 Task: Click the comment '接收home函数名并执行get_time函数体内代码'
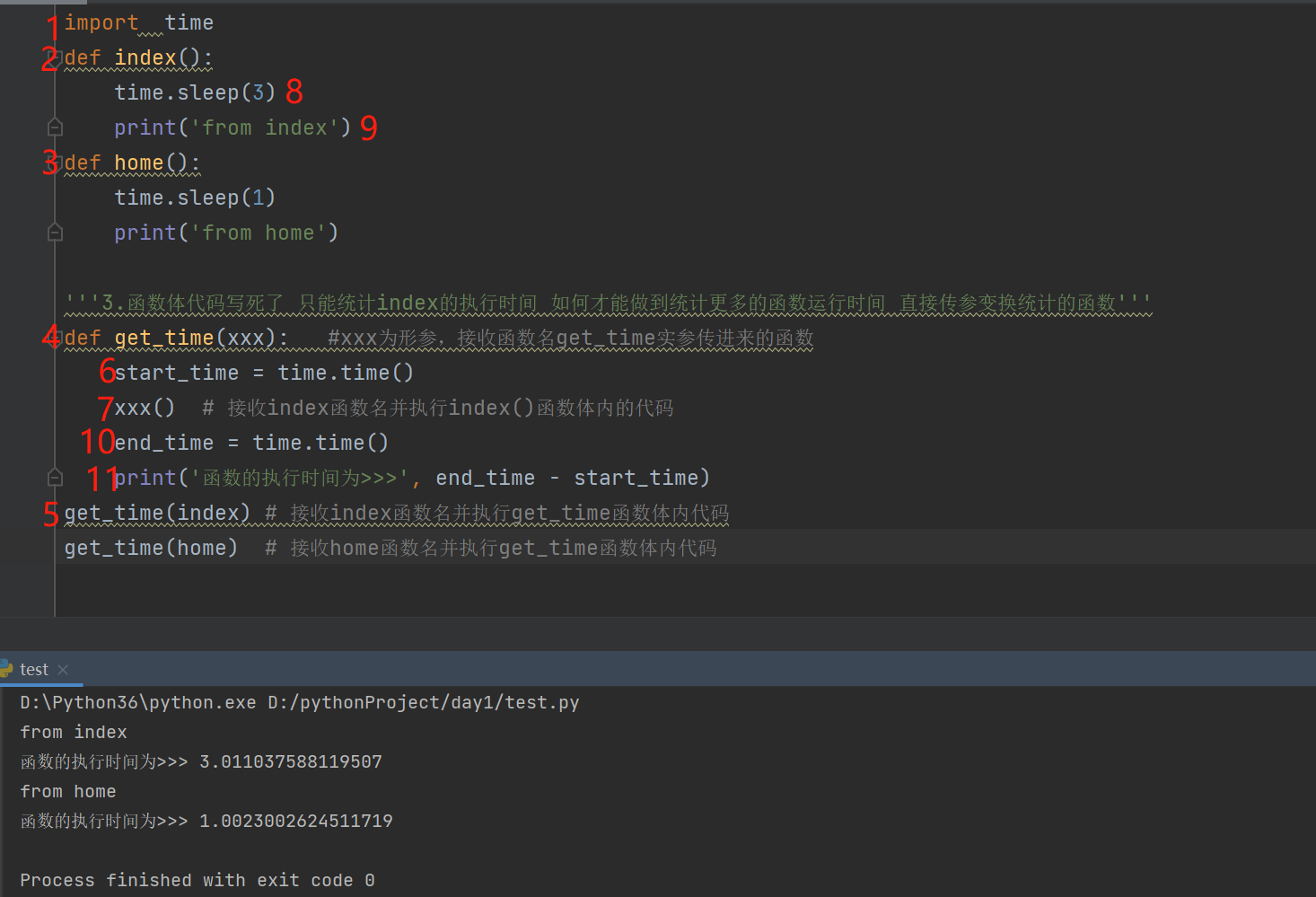point(491,549)
